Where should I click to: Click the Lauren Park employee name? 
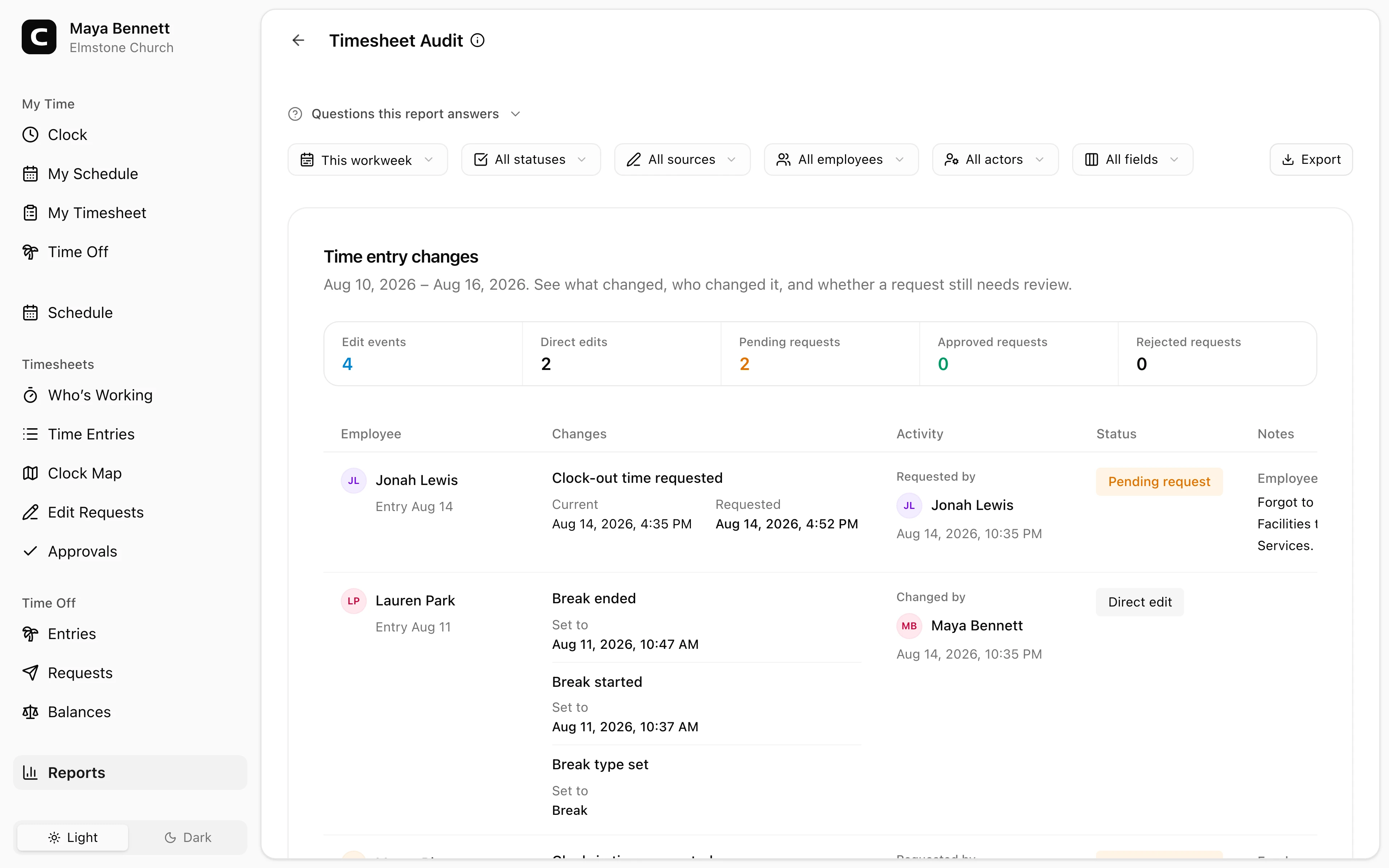[x=415, y=600]
